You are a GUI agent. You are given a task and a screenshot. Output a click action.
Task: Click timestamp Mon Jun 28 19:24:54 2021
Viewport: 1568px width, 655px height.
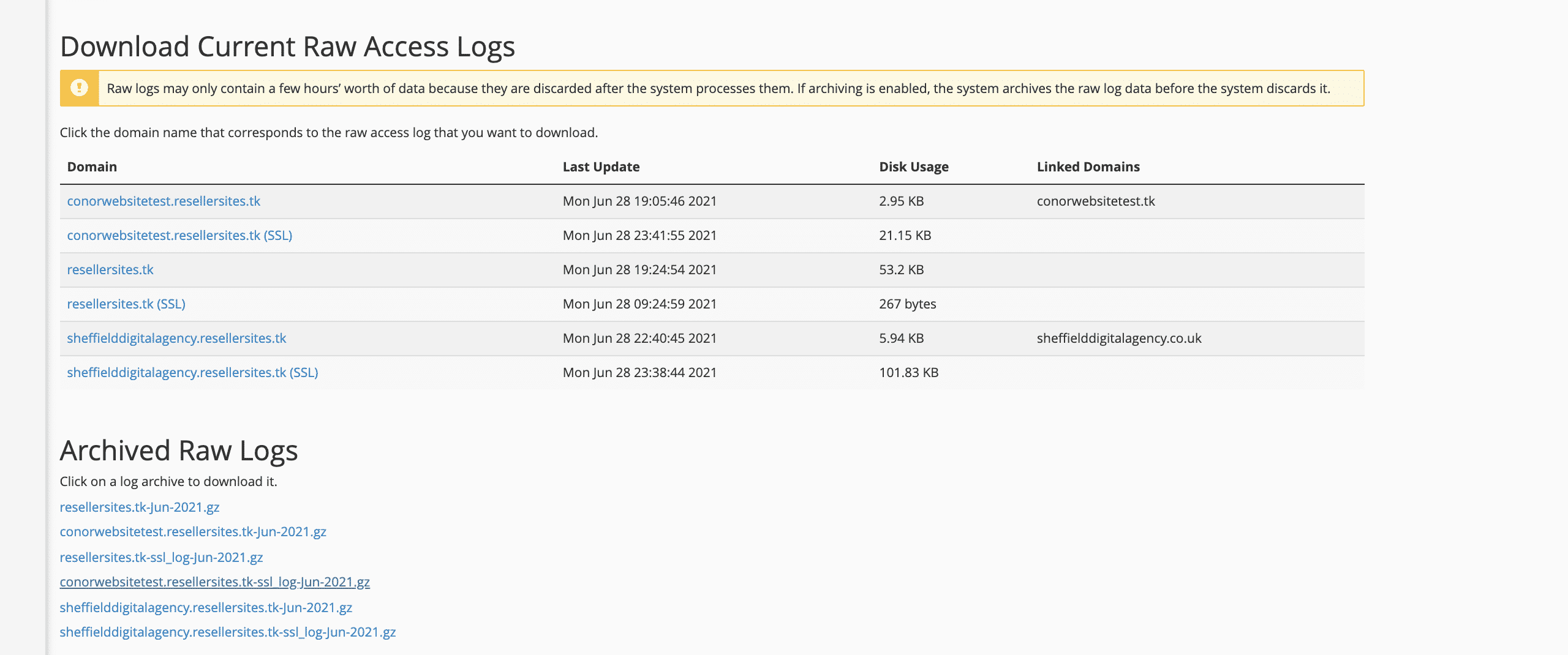[x=639, y=270]
